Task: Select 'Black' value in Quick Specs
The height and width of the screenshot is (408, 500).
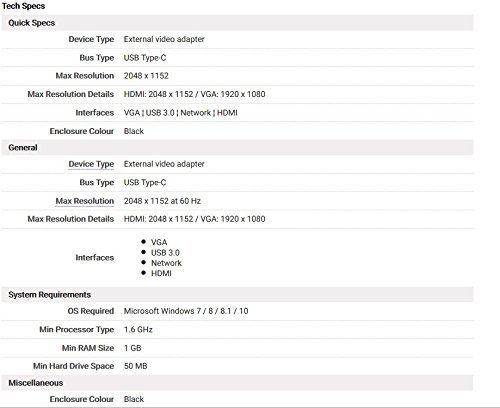Action: click(x=134, y=131)
